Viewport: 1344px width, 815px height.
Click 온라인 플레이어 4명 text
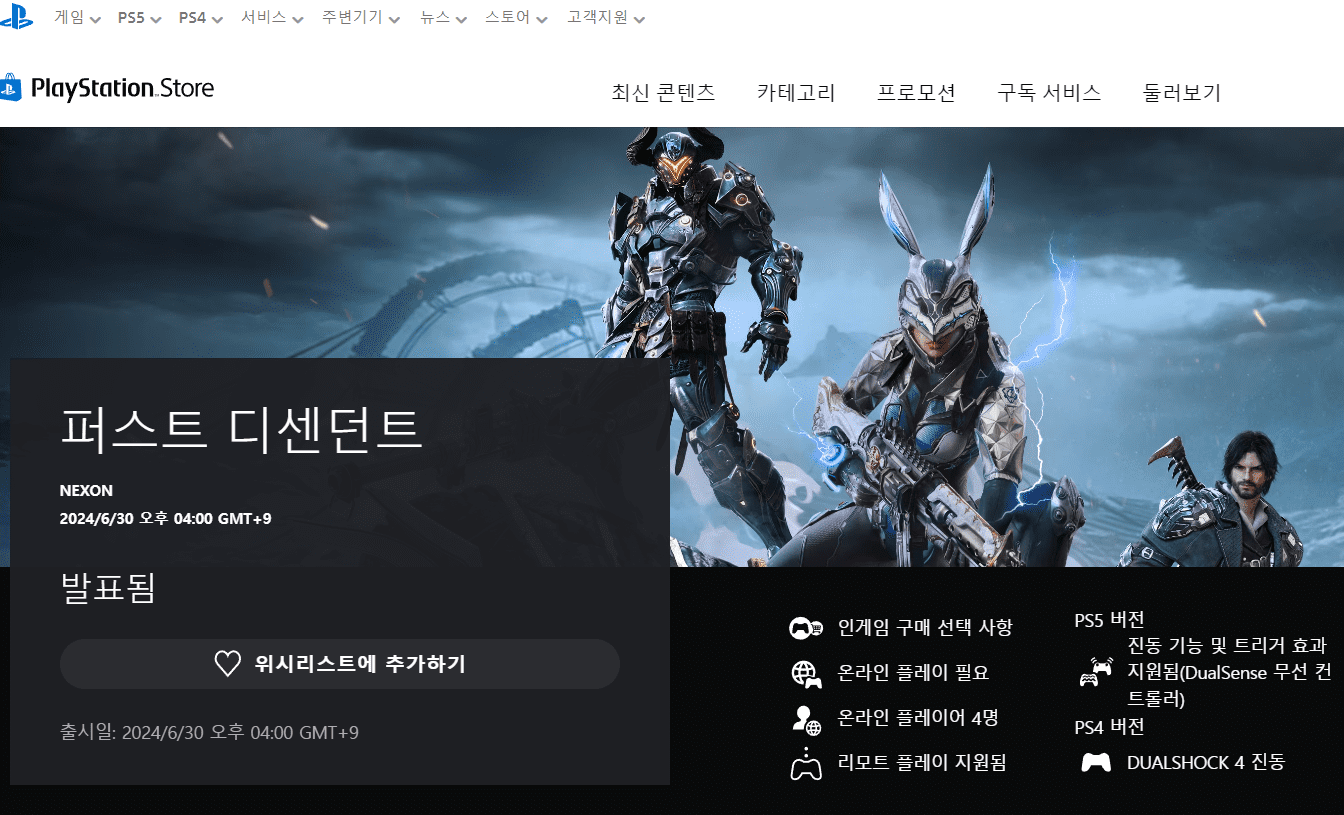click(918, 718)
